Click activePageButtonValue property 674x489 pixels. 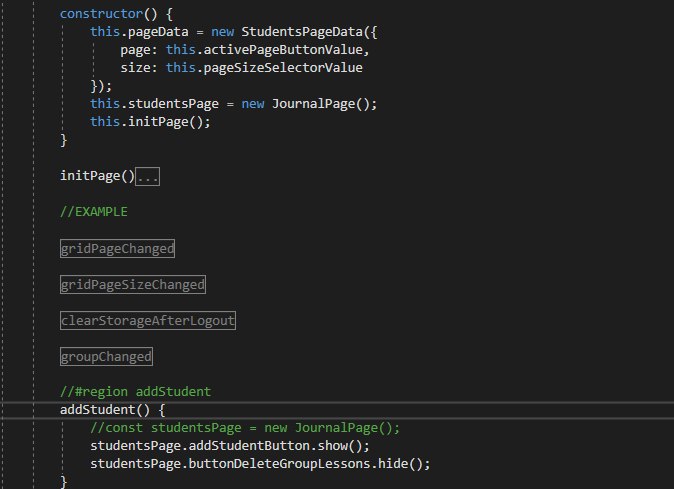(x=283, y=50)
